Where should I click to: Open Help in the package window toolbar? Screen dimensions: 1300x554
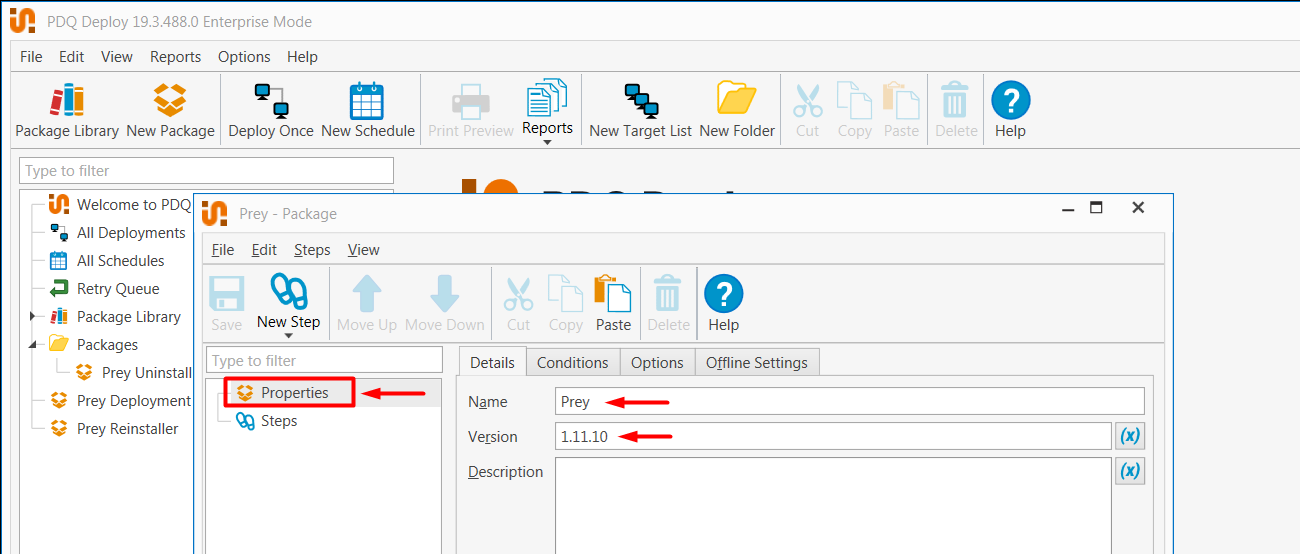pyautogui.click(x=723, y=304)
